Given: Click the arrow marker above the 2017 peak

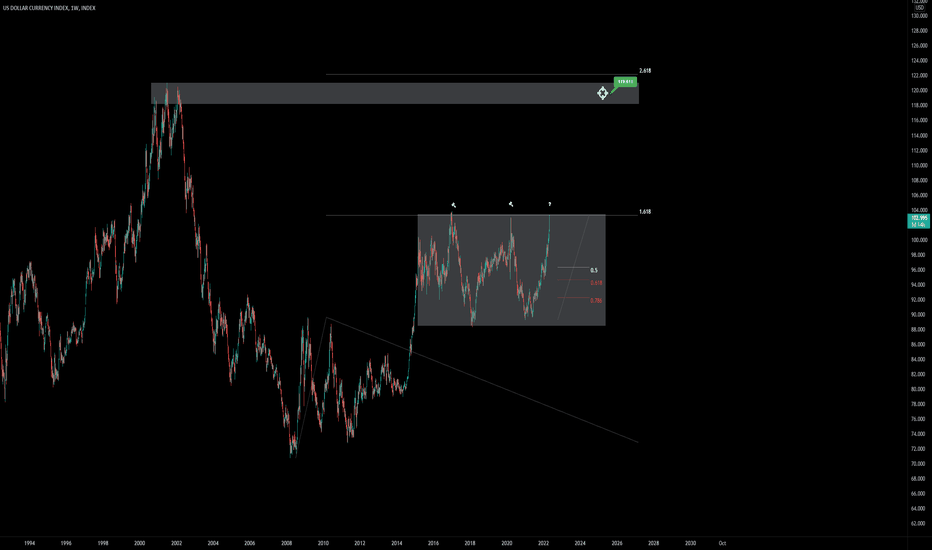Looking at the screenshot, I should (x=454, y=205).
